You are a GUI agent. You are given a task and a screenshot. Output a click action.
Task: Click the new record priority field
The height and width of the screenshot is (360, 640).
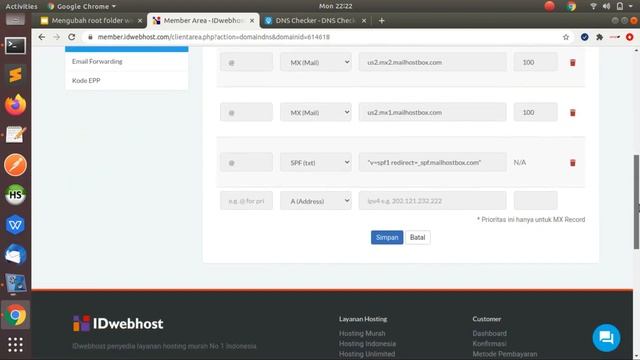click(535, 201)
